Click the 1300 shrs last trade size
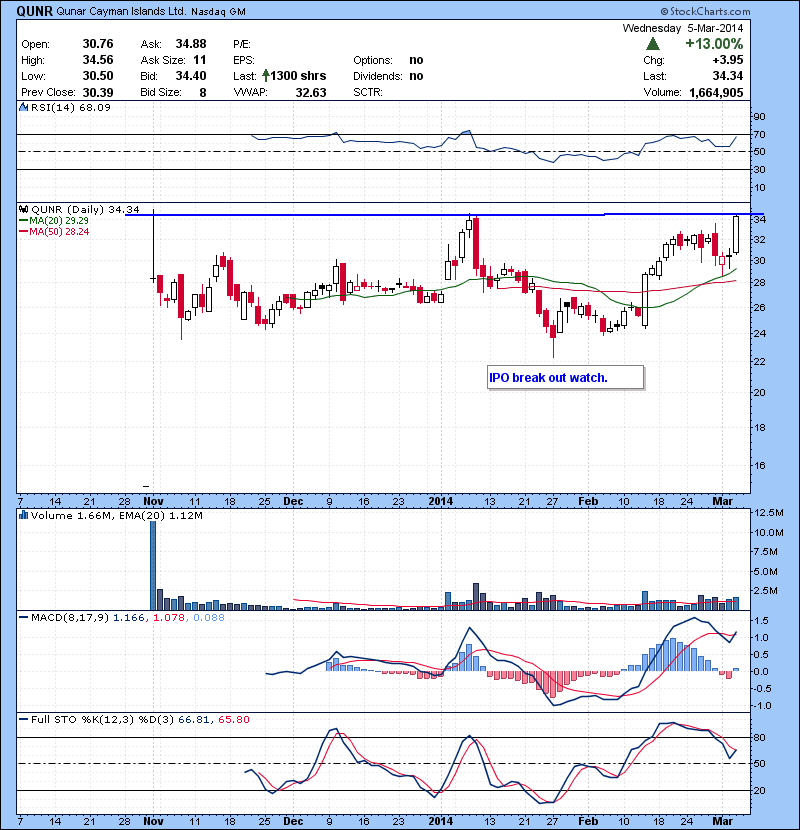800x830 pixels. (x=298, y=76)
